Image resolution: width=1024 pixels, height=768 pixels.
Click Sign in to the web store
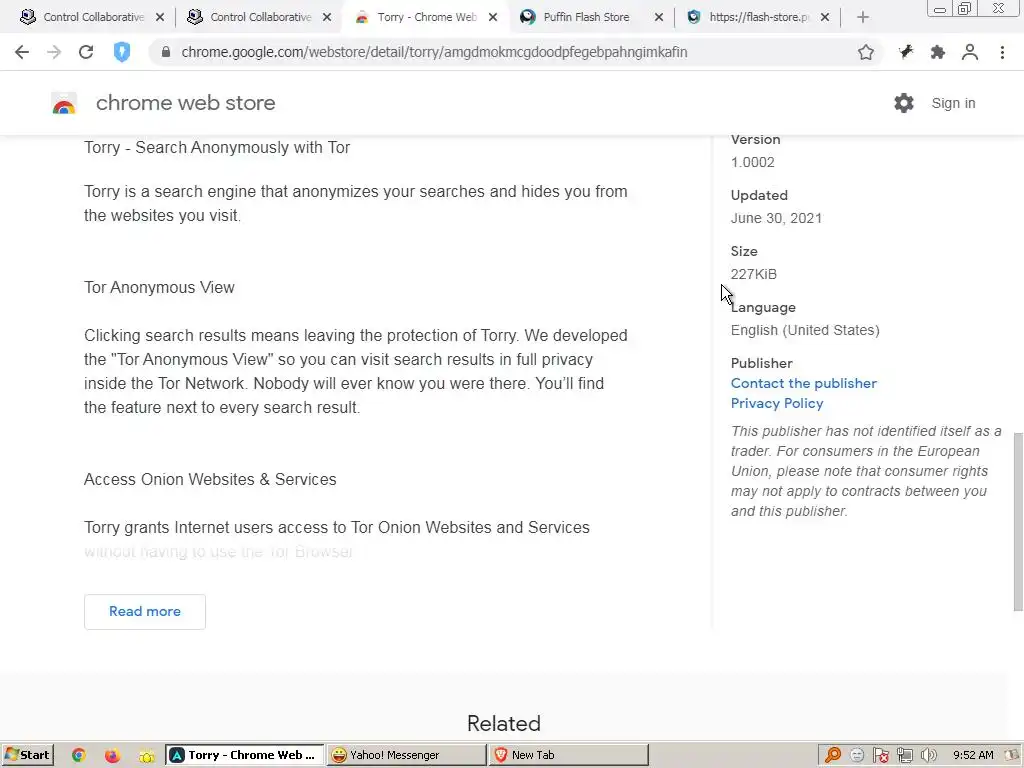953,103
